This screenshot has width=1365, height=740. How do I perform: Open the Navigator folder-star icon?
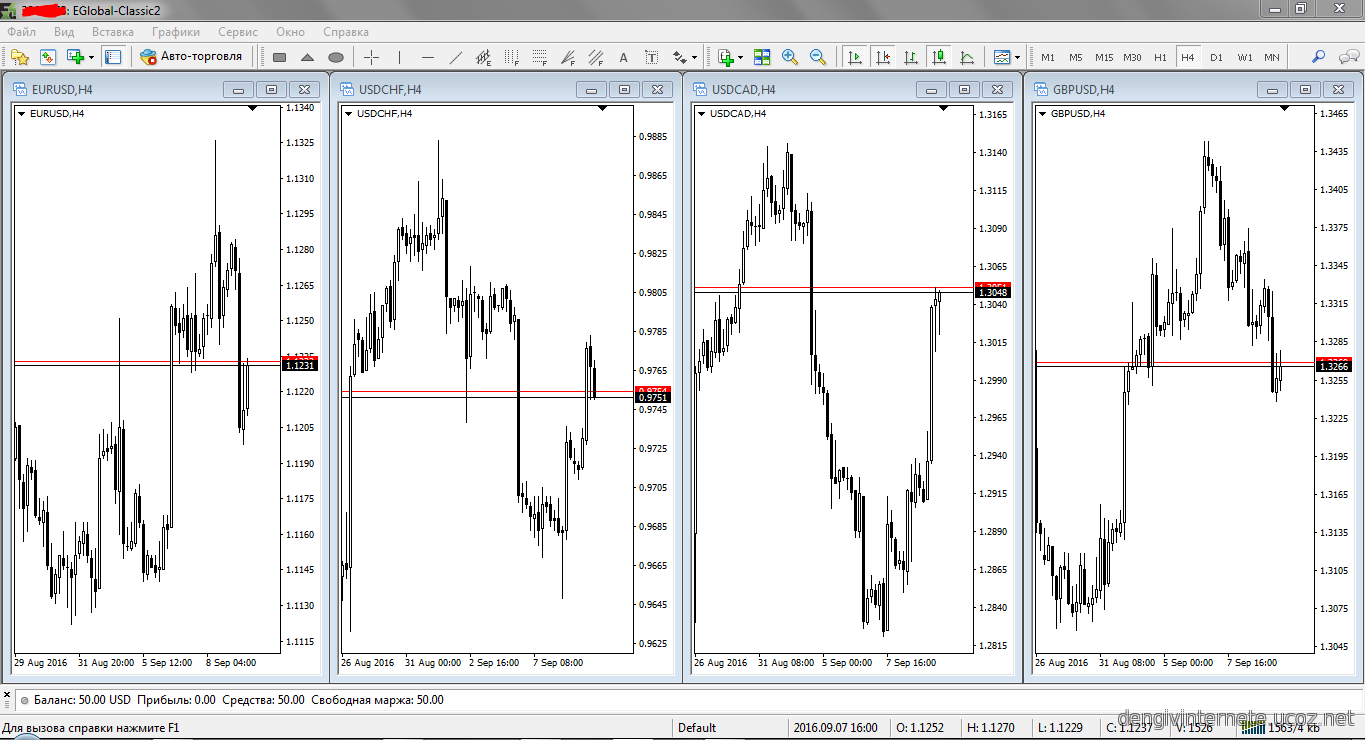[x=20, y=57]
